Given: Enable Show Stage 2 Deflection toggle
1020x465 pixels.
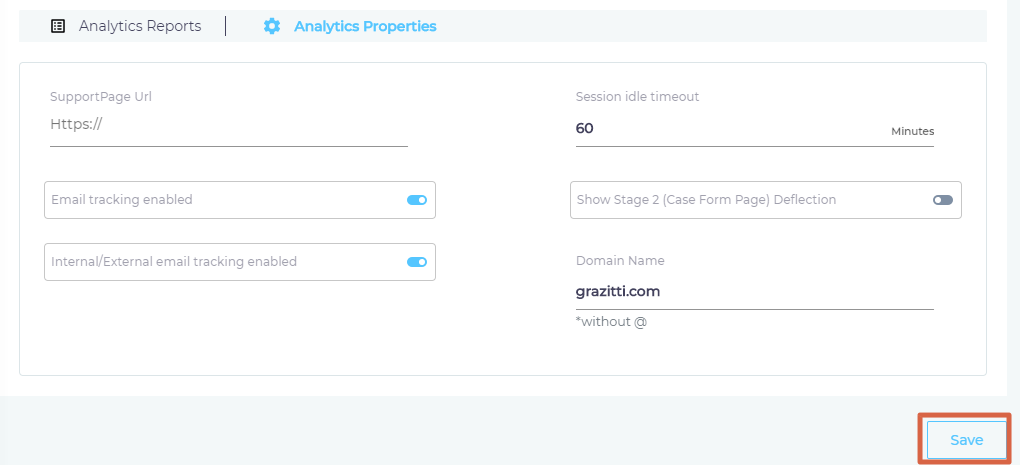Looking at the screenshot, I should [943, 200].
